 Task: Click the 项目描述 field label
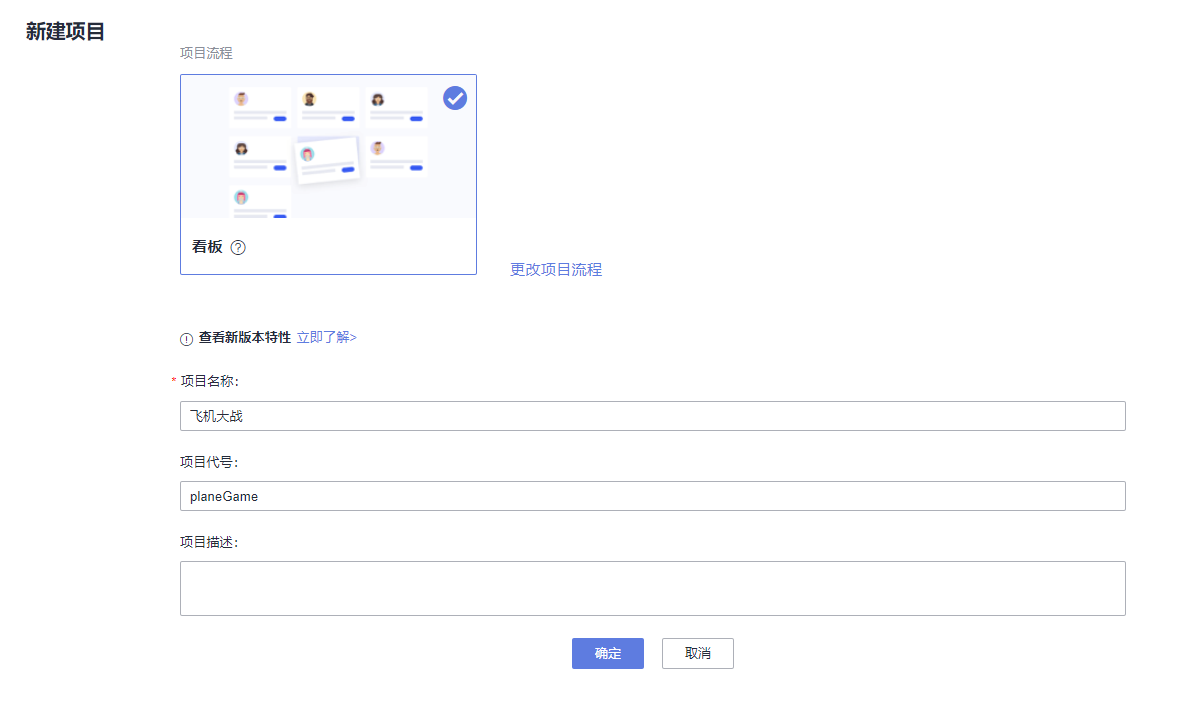coord(209,541)
